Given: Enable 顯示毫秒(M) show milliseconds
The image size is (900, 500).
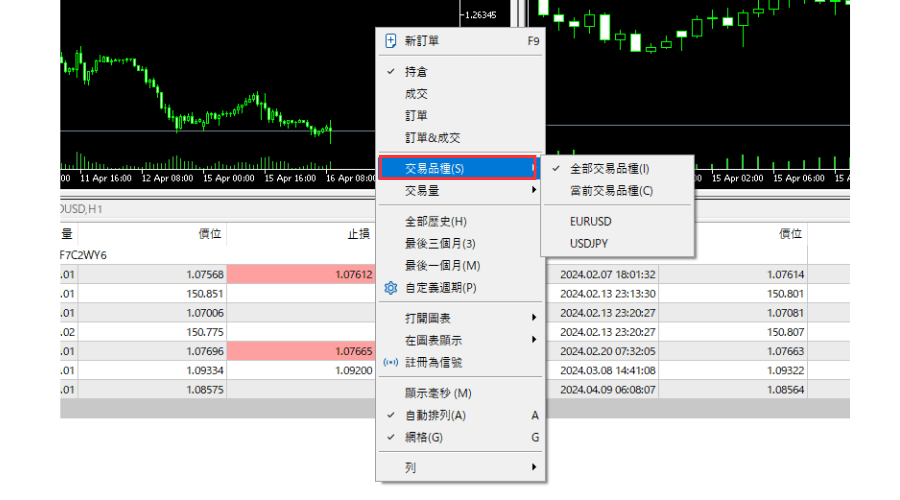Looking at the screenshot, I should coord(437,393).
